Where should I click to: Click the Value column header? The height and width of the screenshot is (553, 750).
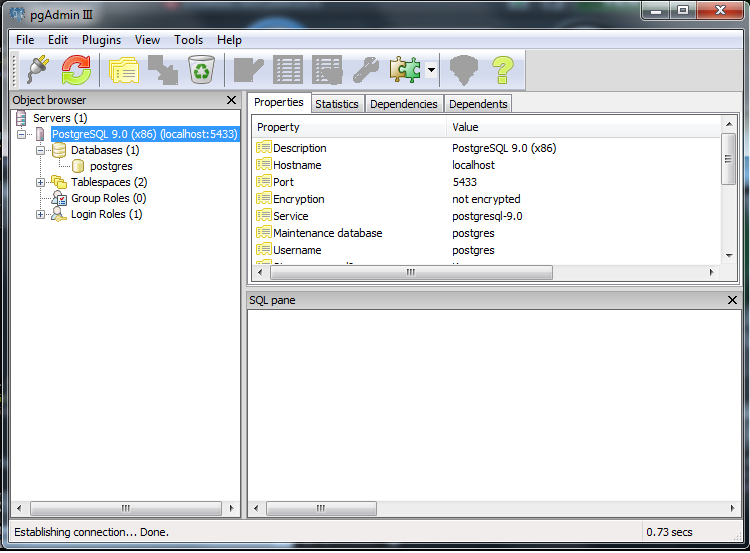coord(584,127)
